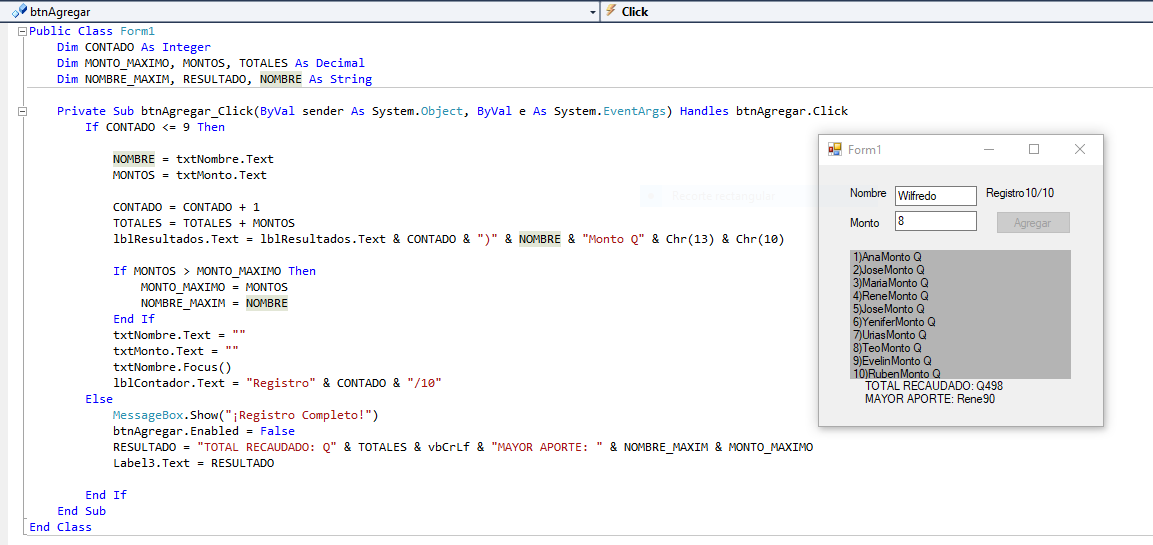Click the Monto label in Form1
The height and width of the screenshot is (545, 1153).
[x=864, y=222]
